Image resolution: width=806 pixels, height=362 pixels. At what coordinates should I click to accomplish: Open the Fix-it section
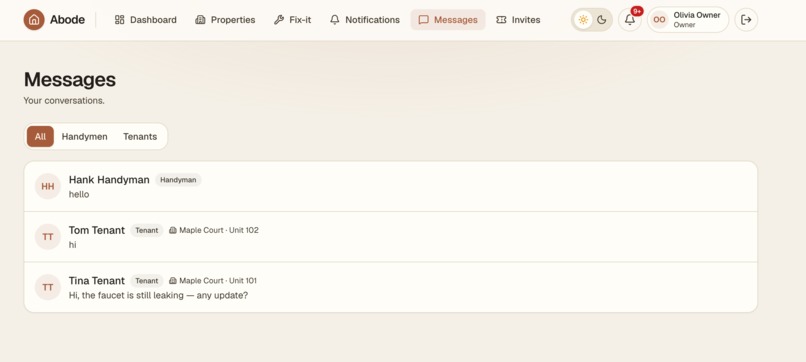click(292, 20)
